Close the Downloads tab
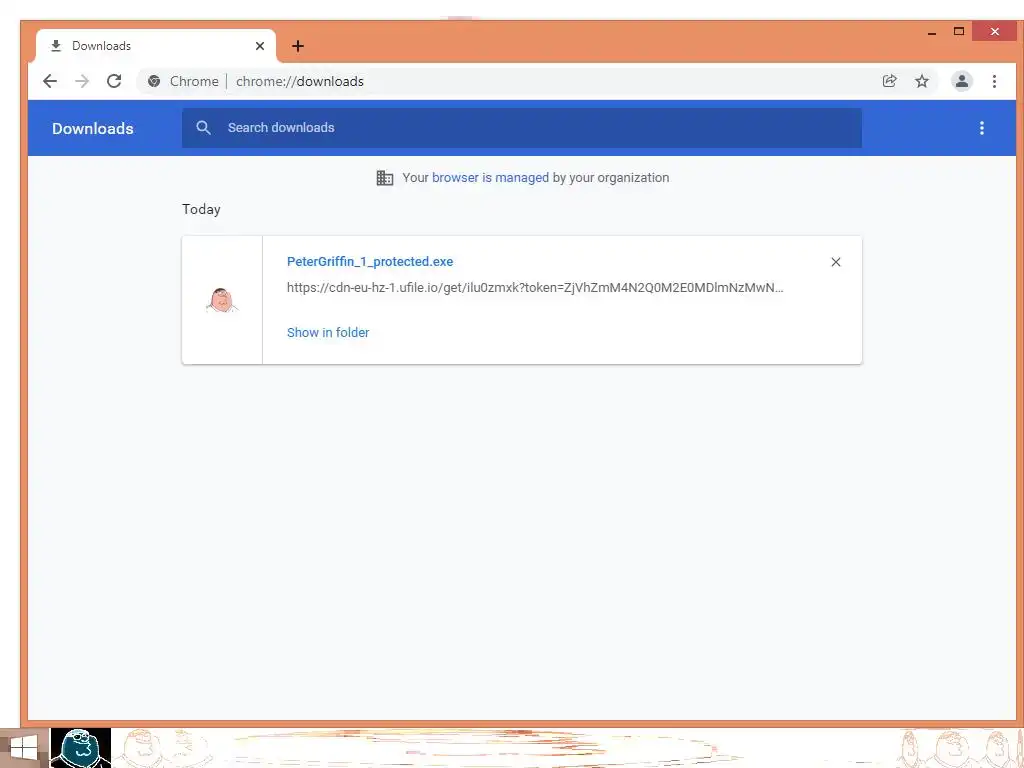Viewport: 1024px width, 768px height. coord(260,46)
